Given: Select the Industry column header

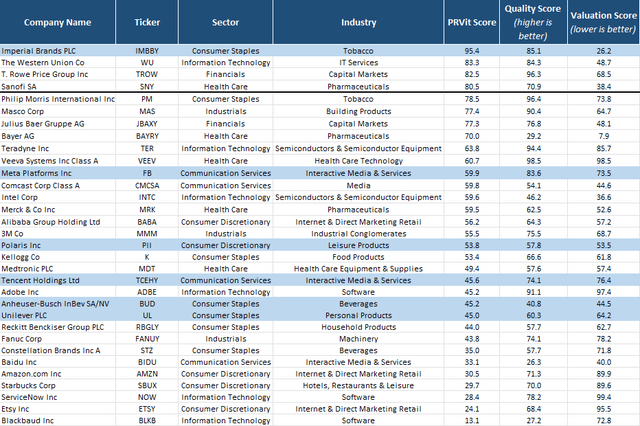Looking at the screenshot, I should (358, 22).
